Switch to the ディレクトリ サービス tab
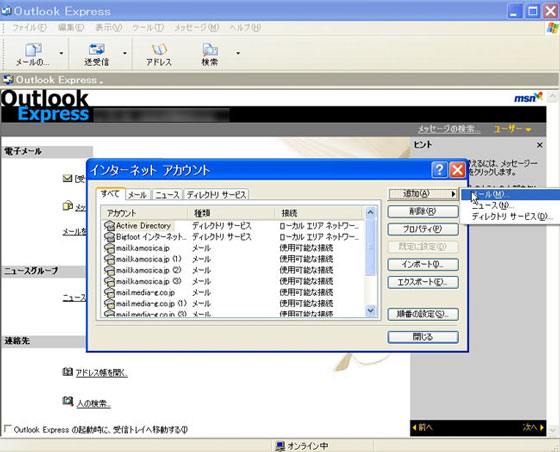This screenshot has width=560, height=452. pyautogui.click(x=216, y=195)
